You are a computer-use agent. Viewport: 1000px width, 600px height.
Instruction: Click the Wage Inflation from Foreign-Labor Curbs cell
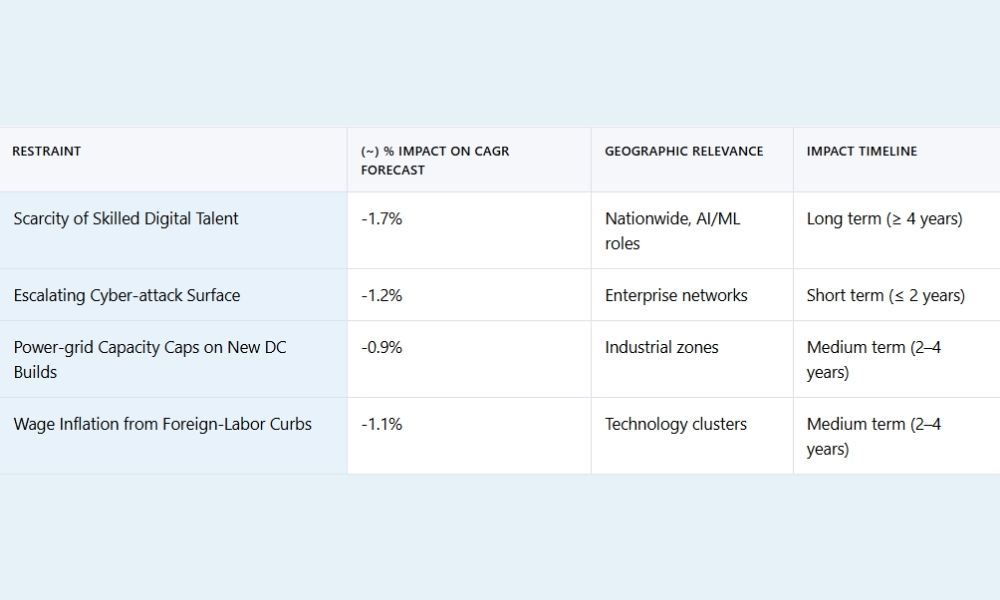coord(163,424)
